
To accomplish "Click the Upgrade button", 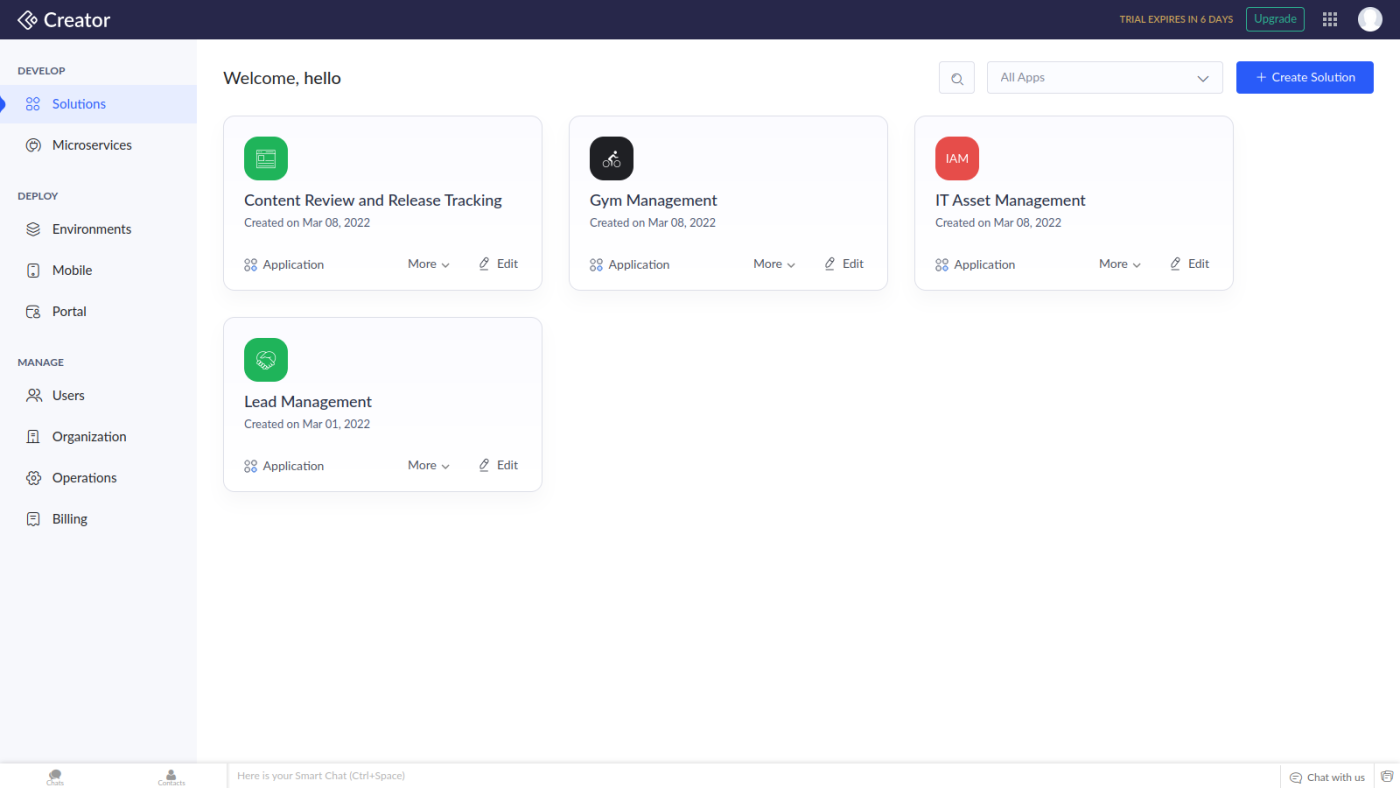I will click(1275, 19).
